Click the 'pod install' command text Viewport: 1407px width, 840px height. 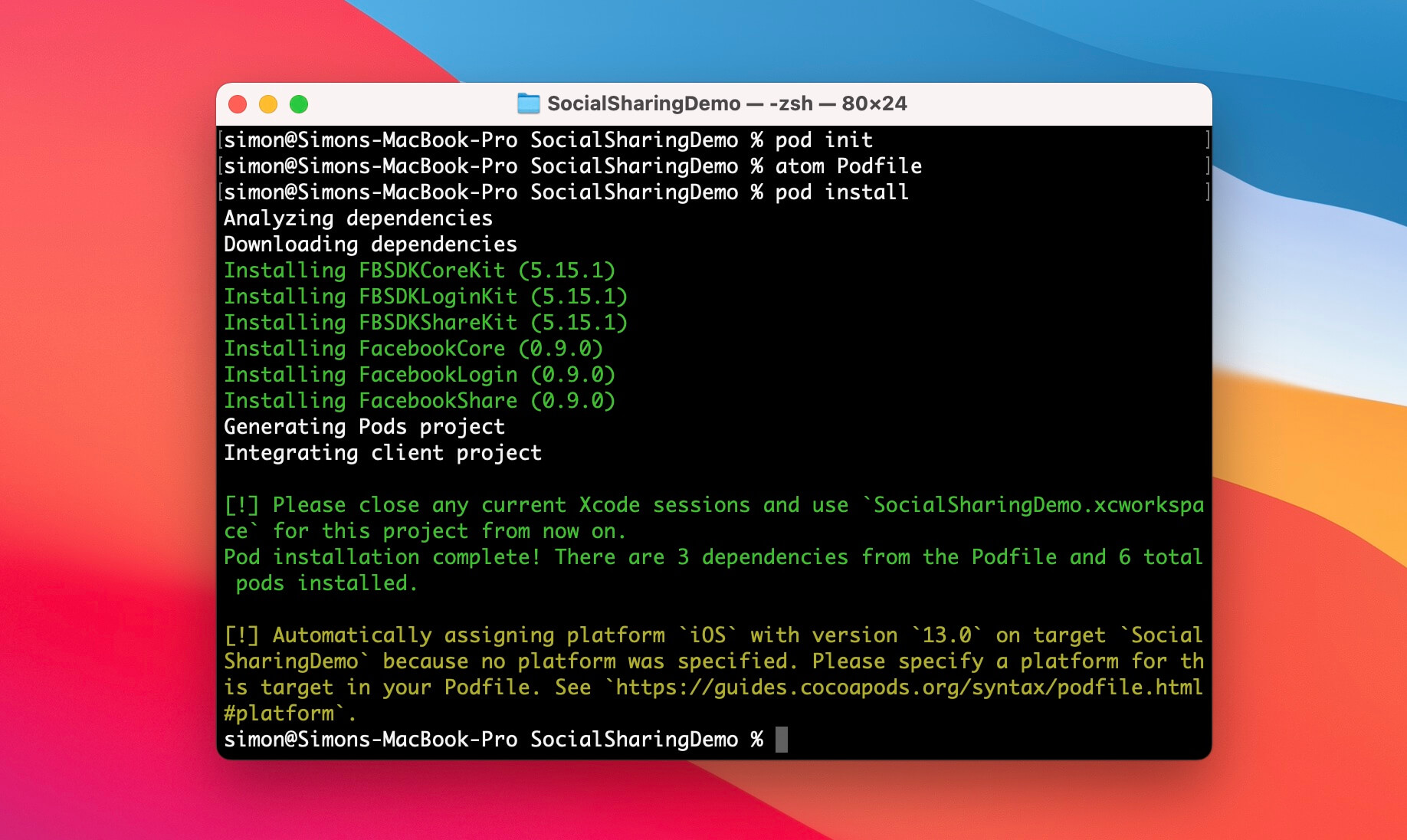click(841, 192)
